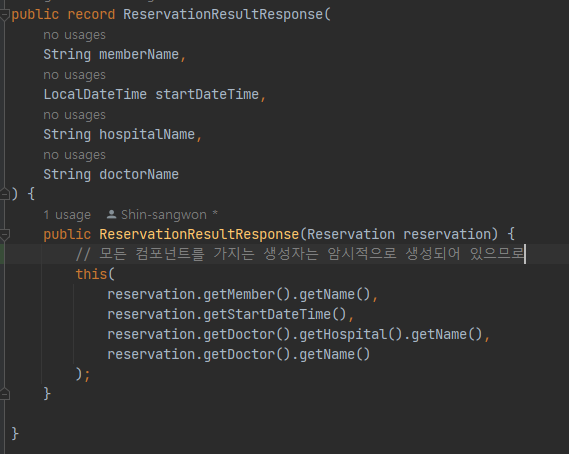The image size is (569, 454).
Task: Click 'LocalDateTime' type name
Action: 95,94
